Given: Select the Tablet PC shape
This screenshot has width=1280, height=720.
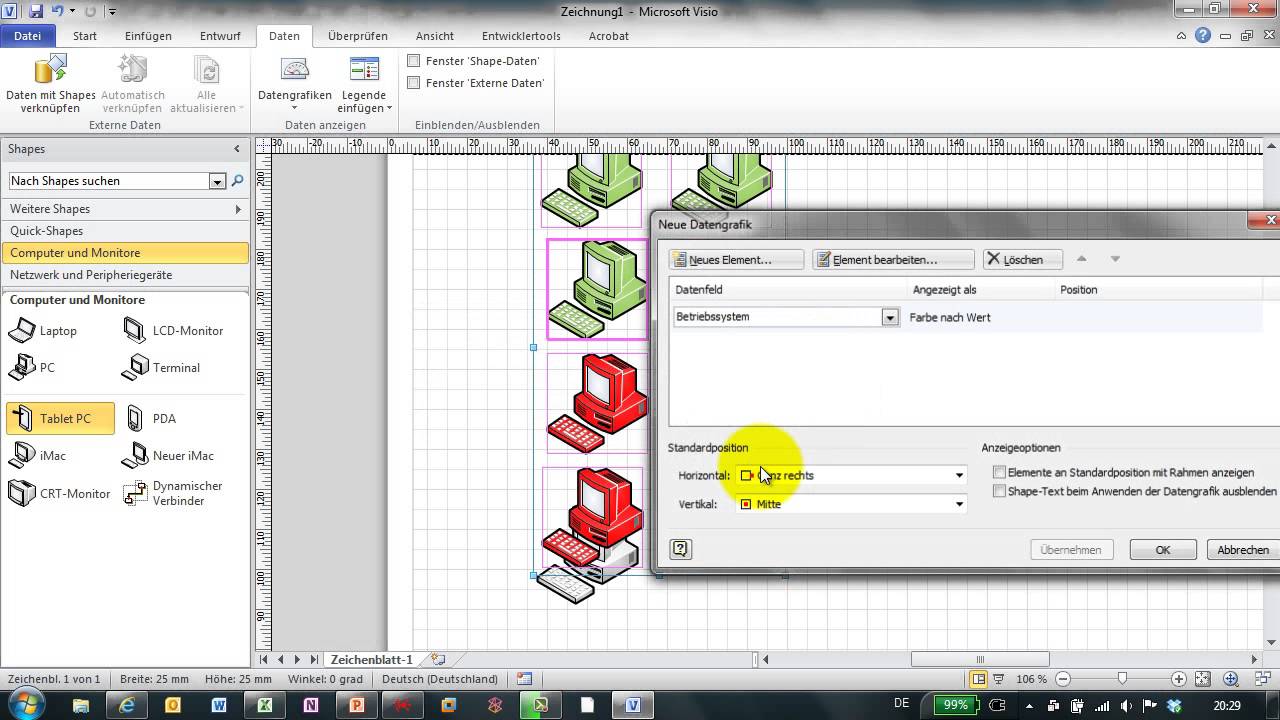Looking at the screenshot, I should pyautogui.click(x=60, y=418).
